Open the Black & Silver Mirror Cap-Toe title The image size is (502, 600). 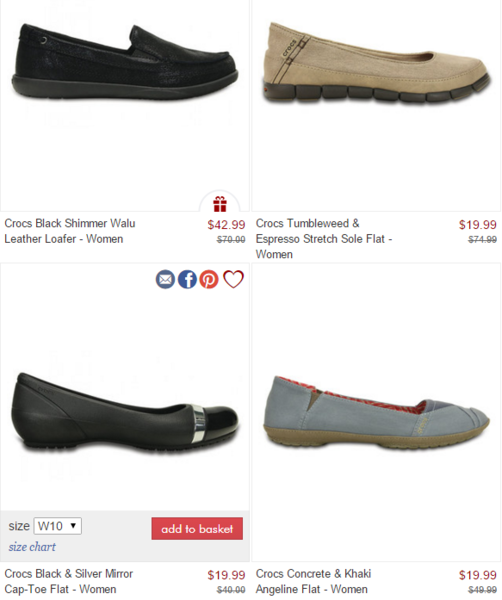pyautogui.click(x=68, y=582)
